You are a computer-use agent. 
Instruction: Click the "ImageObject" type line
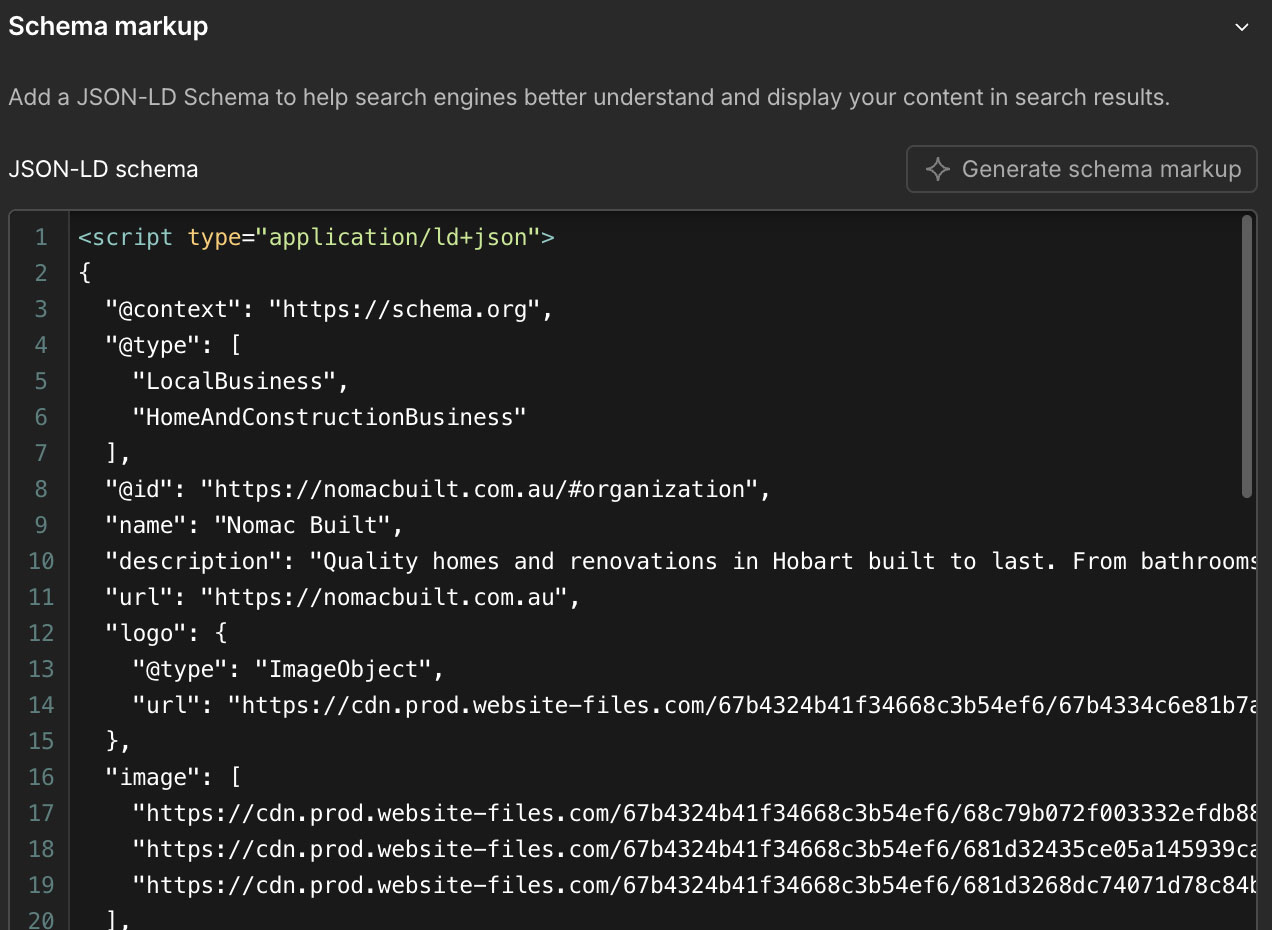coord(288,669)
